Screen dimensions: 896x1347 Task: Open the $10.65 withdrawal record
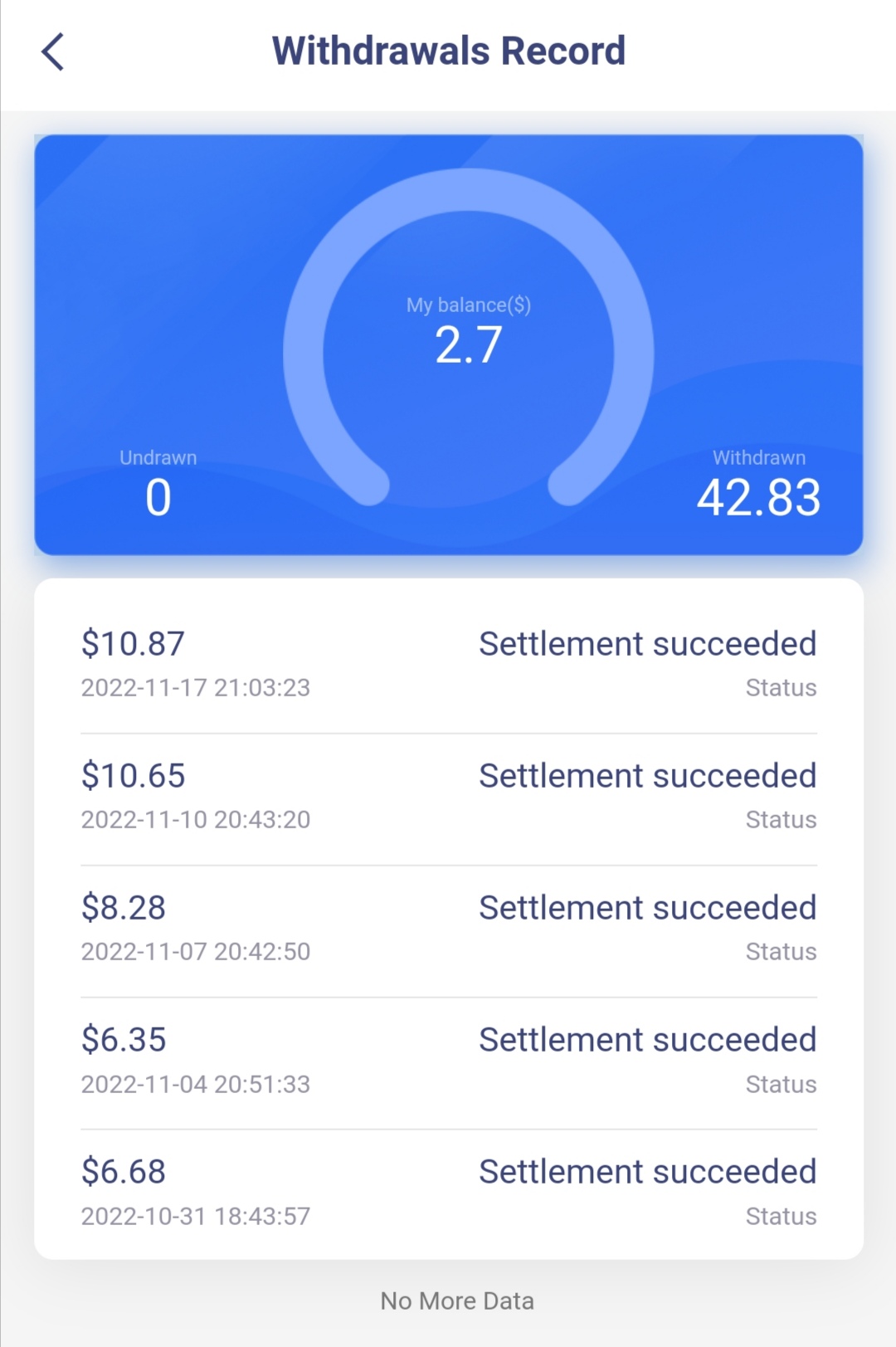[x=449, y=797]
